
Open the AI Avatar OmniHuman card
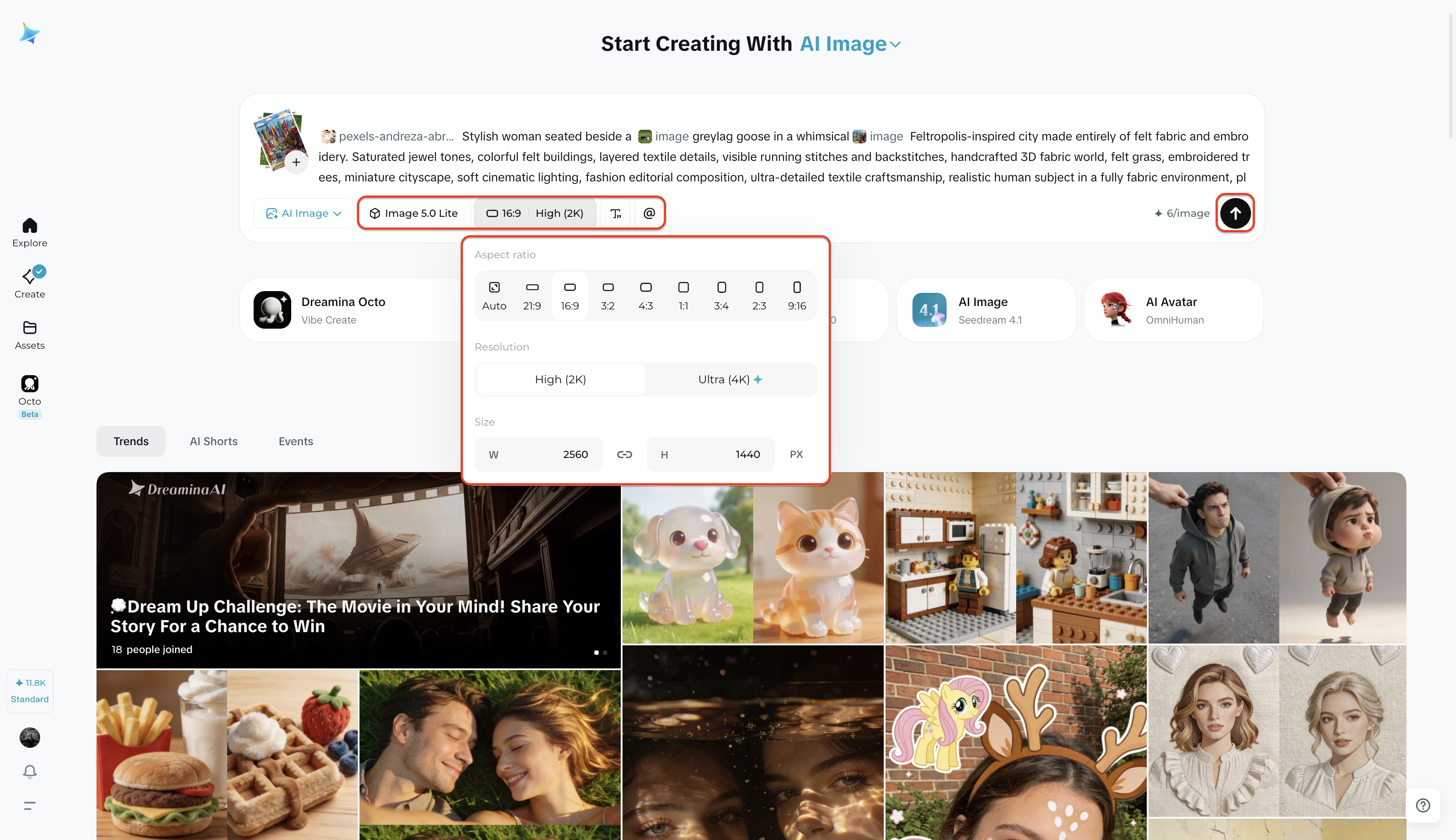(x=1173, y=310)
